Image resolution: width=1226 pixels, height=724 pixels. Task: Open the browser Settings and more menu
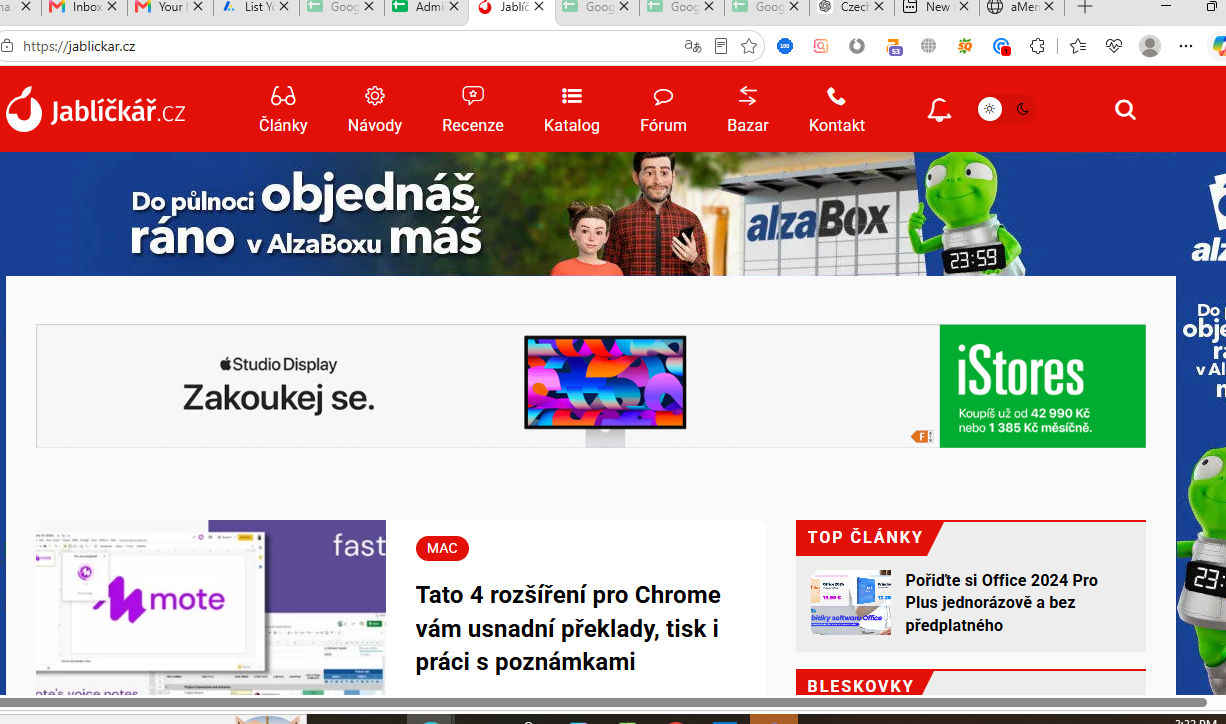click(x=1186, y=46)
